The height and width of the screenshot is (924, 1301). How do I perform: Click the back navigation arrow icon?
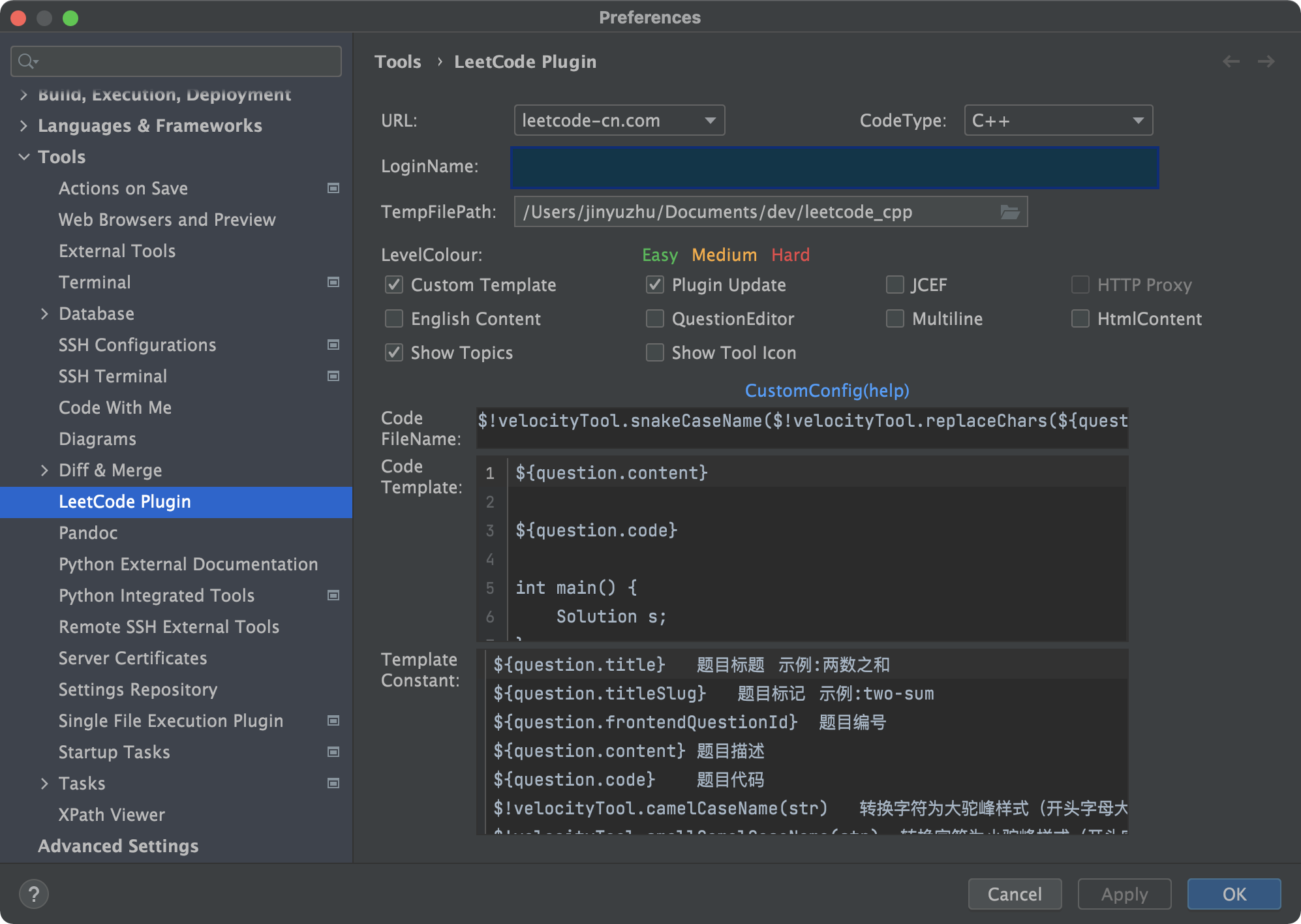1231,61
